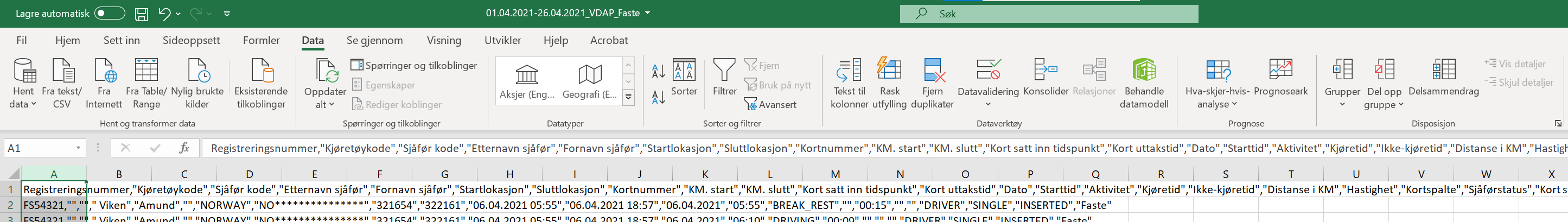Screen dimensions: 1568x222
Task: Open Hva-skjer-hvis-analyse dropdown
Action: [x=1217, y=84]
